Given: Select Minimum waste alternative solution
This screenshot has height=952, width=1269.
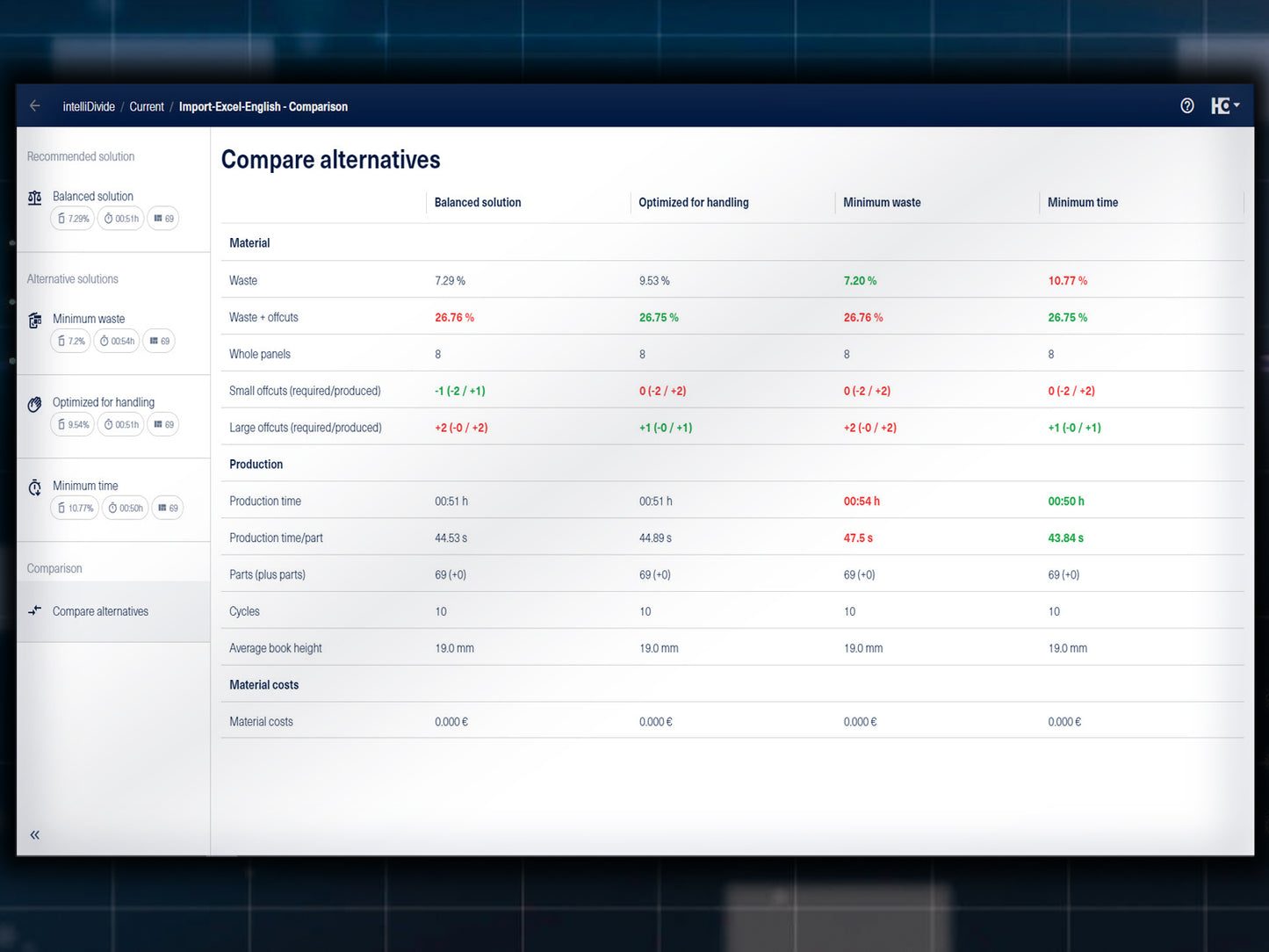Looking at the screenshot, I should 89,319.
